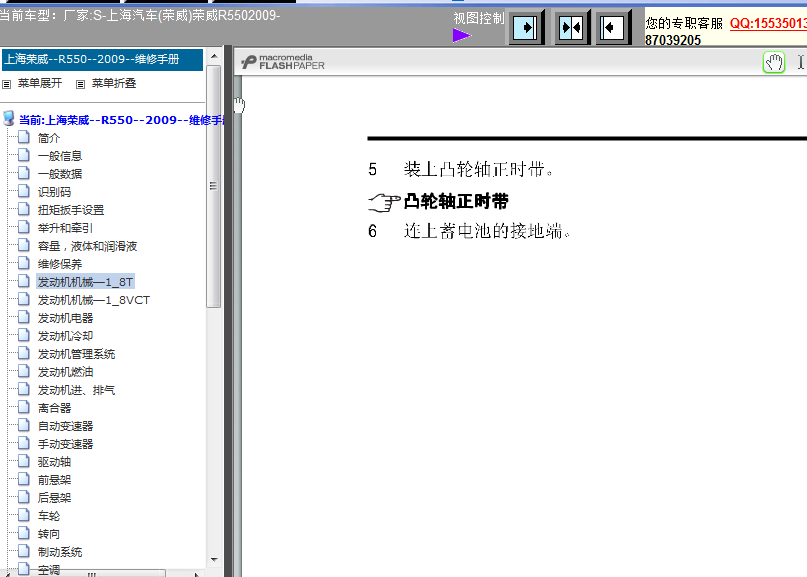Click the center-collapse view control button
This screenshot has width=807, height=577.
tap(571, 27)
